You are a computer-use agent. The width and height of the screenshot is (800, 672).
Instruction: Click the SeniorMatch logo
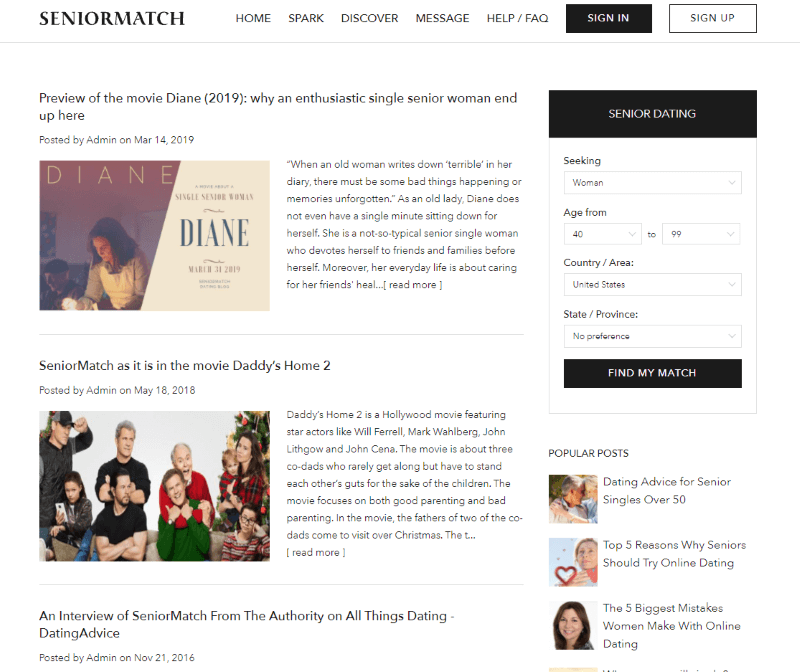(112, 18)
